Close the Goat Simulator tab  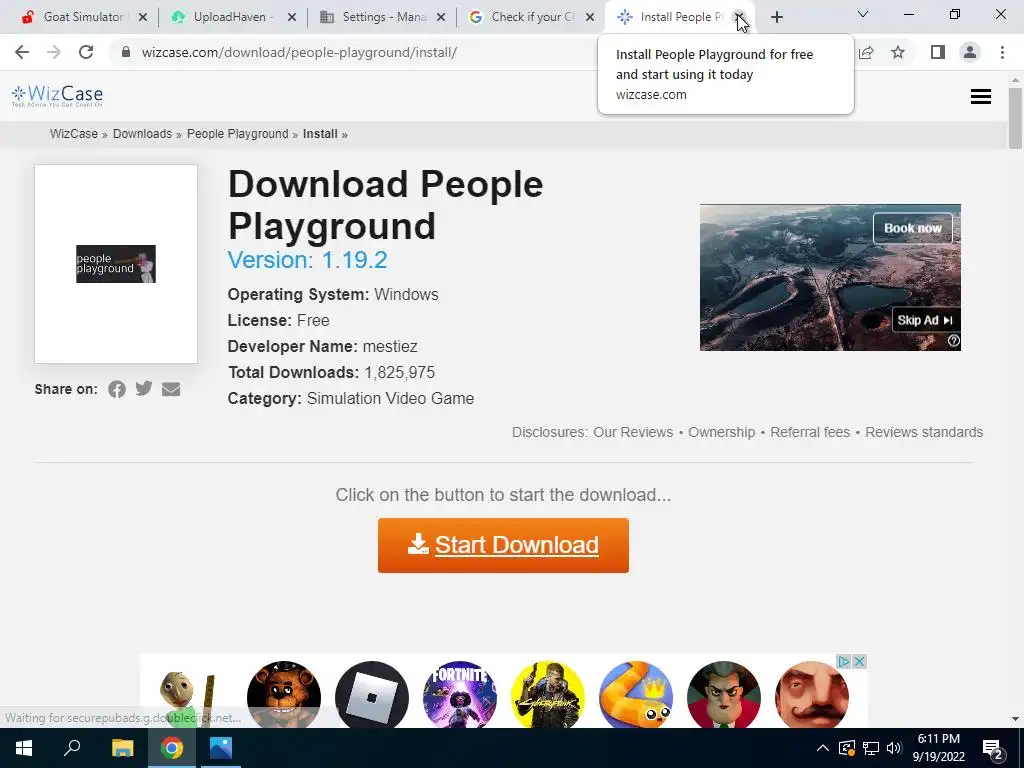pos(143,17)
